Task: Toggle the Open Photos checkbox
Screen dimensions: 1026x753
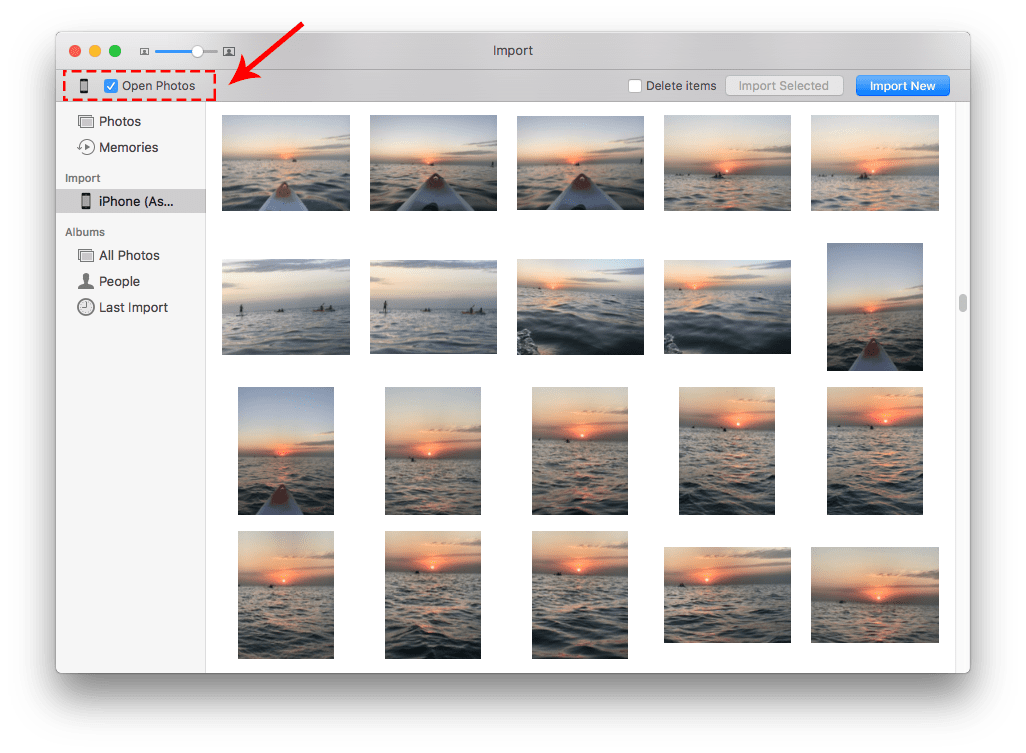Action: 111,86
